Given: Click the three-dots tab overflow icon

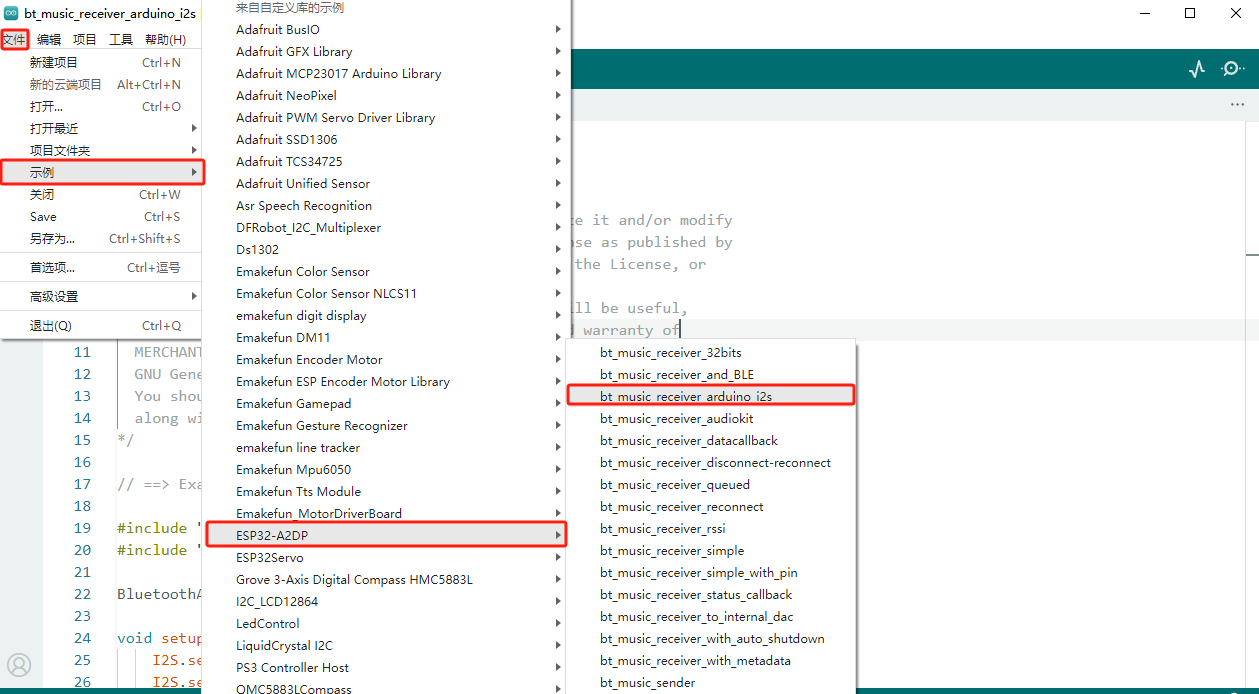Looking at the screenshot, I should tap(1238, 104).
